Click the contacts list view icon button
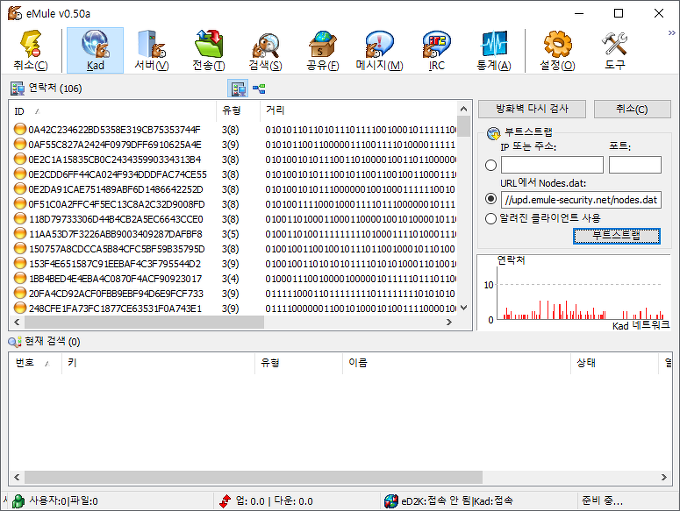680x511 pixels. point(238,89)
